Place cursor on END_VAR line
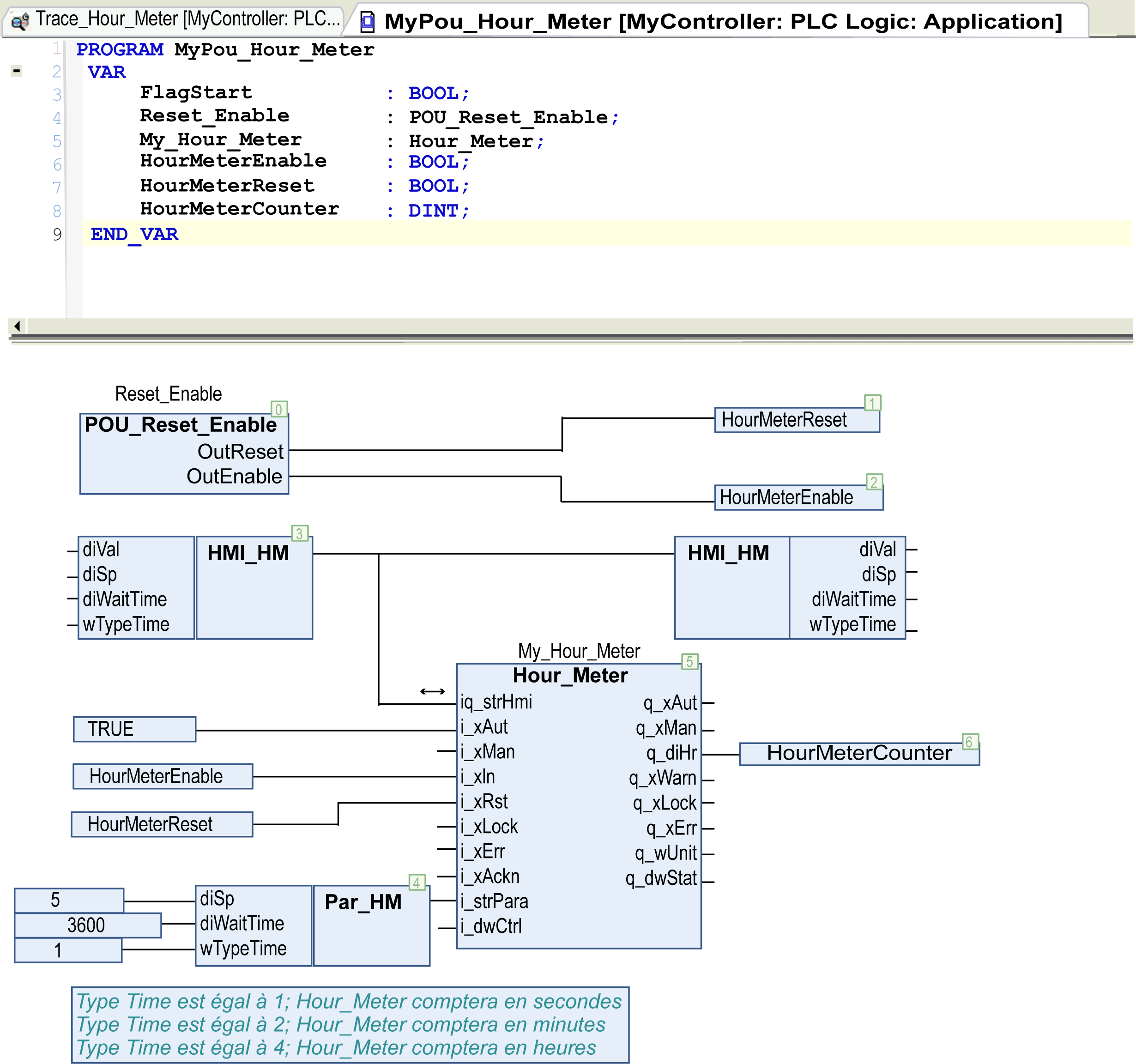Viewport: 1136px width, 1064px height. point(135,234)
